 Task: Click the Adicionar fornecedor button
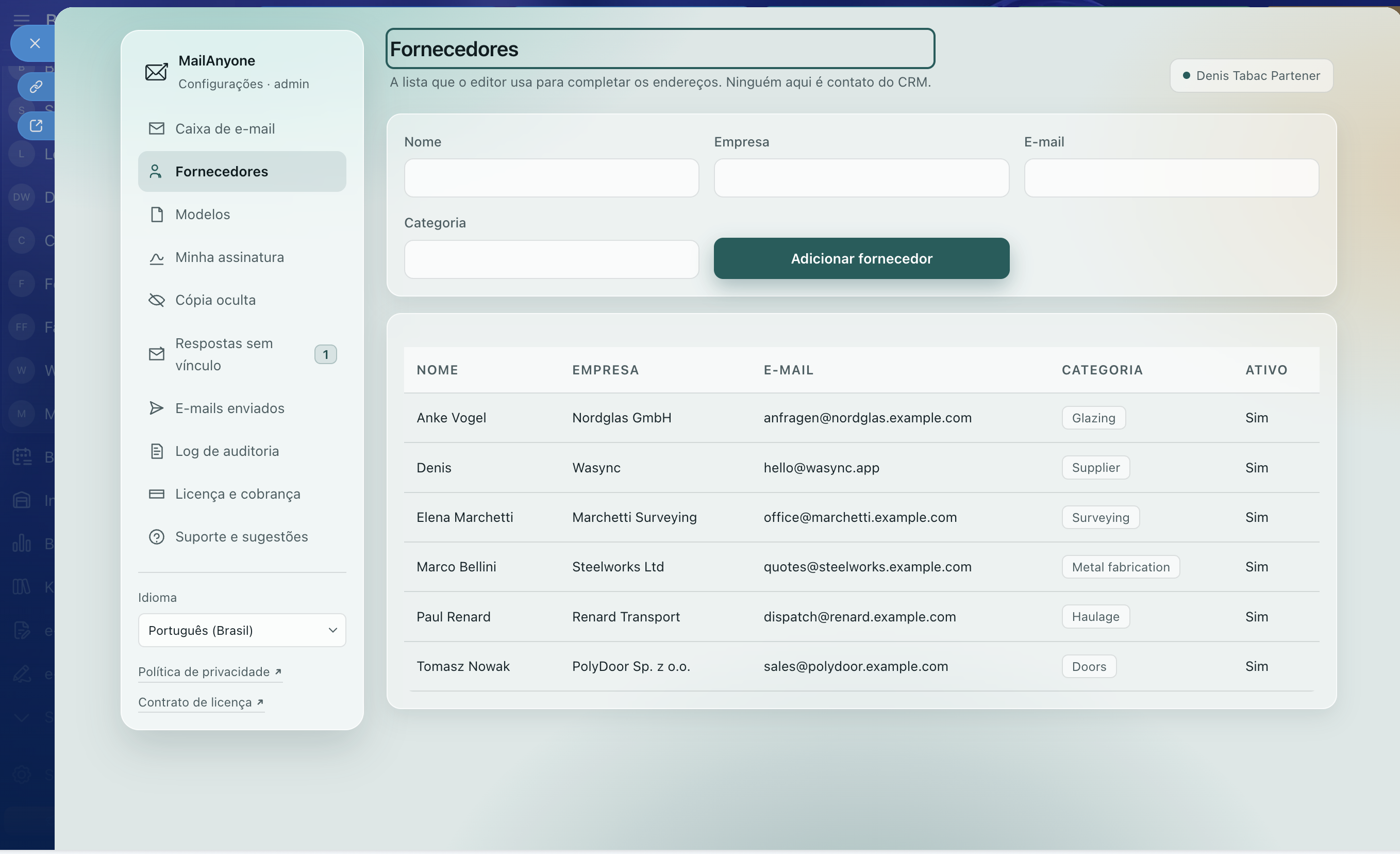[861, 258]
